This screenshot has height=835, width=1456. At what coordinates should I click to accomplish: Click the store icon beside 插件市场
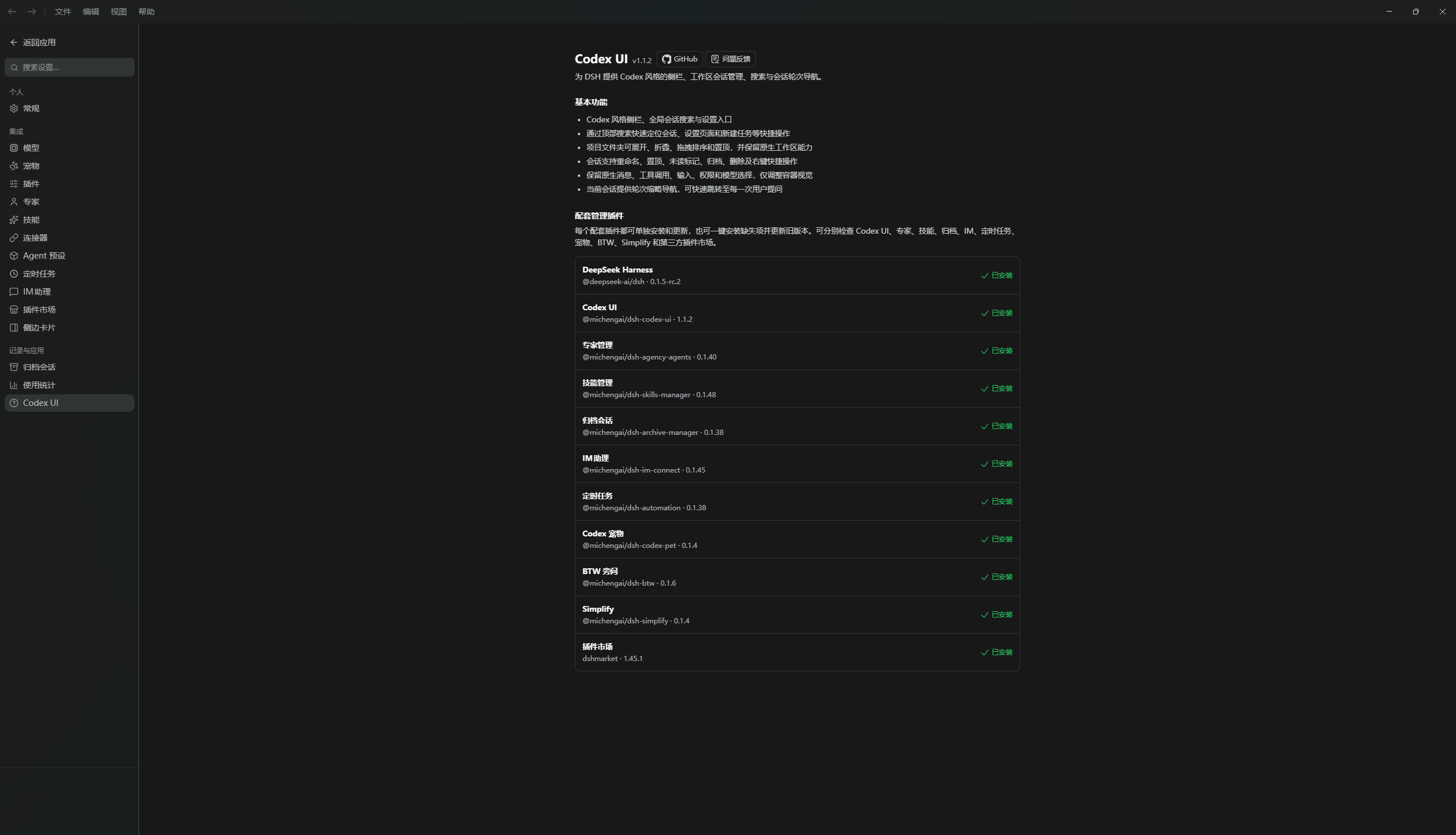(14, 310)
